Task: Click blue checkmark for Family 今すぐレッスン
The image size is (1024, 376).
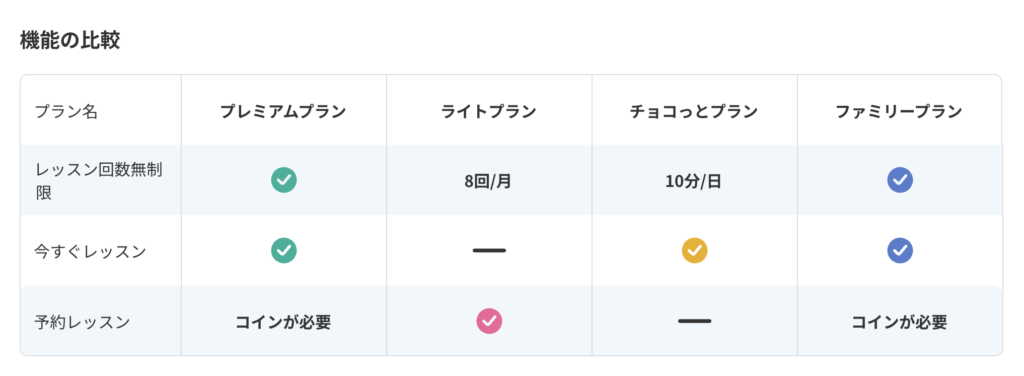Action: click(x=900, y=251)
